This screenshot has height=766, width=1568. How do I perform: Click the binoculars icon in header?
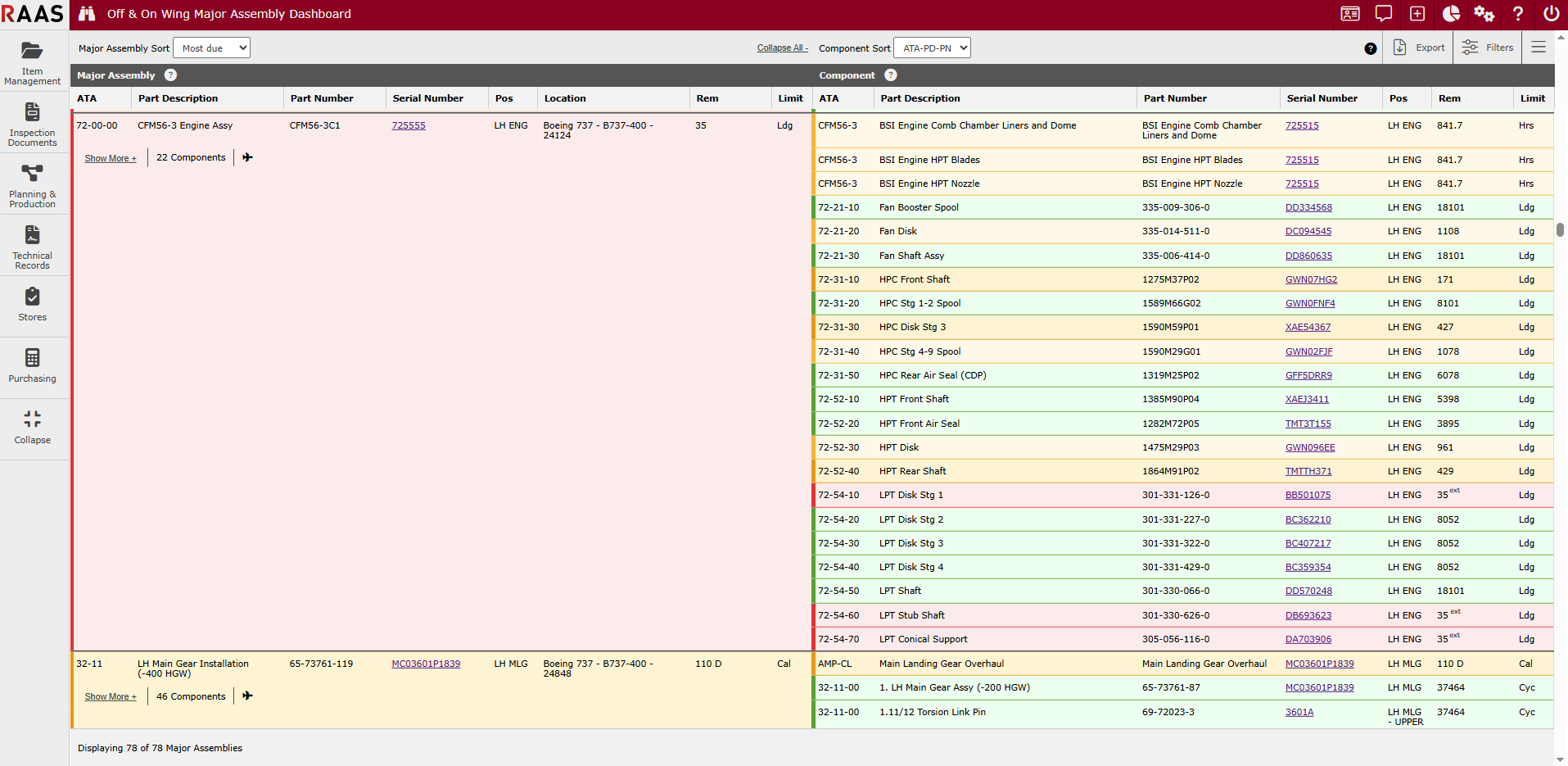(87, 14)
